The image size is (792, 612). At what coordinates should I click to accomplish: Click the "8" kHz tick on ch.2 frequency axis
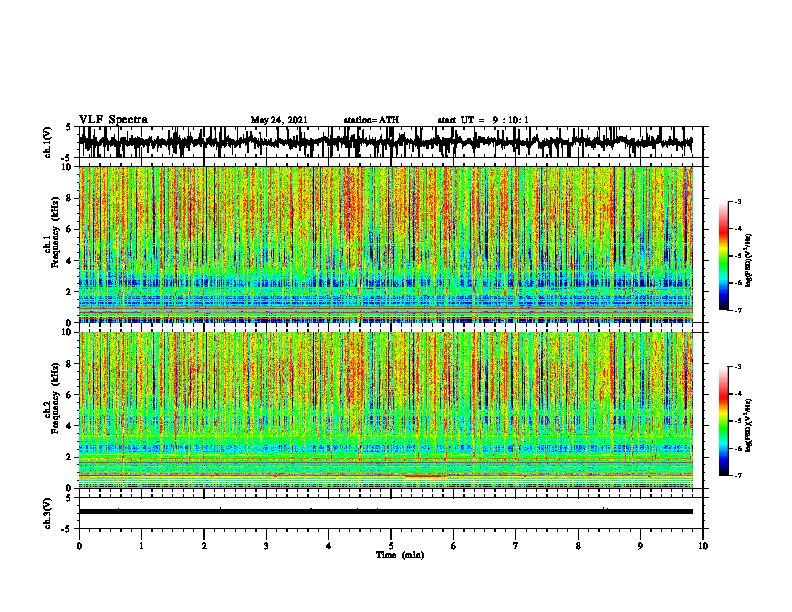70,364
